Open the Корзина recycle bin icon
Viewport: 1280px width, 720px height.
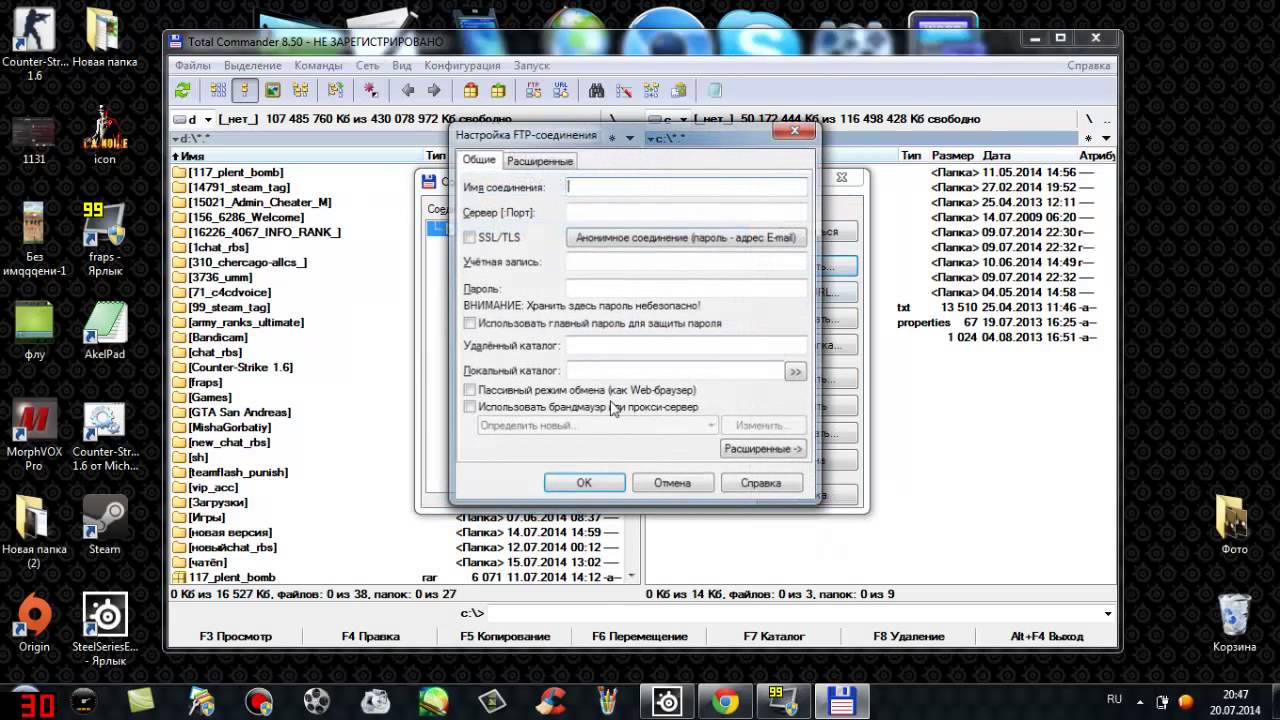[x=1235, y=623]
